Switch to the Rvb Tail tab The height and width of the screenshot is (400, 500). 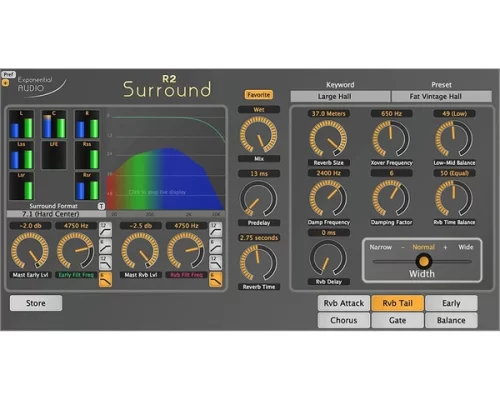click(x=398, y=303)
